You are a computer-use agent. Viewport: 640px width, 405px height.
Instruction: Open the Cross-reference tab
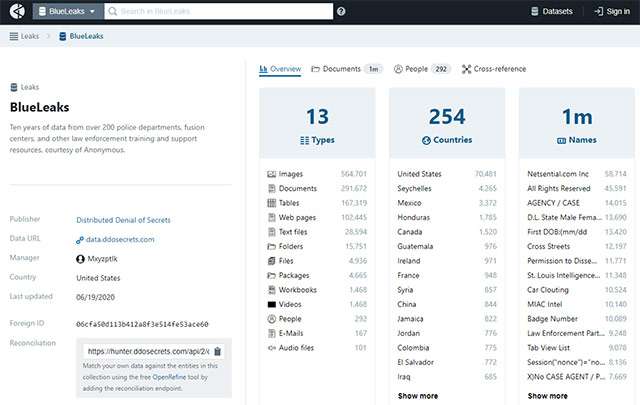point(494,69)
